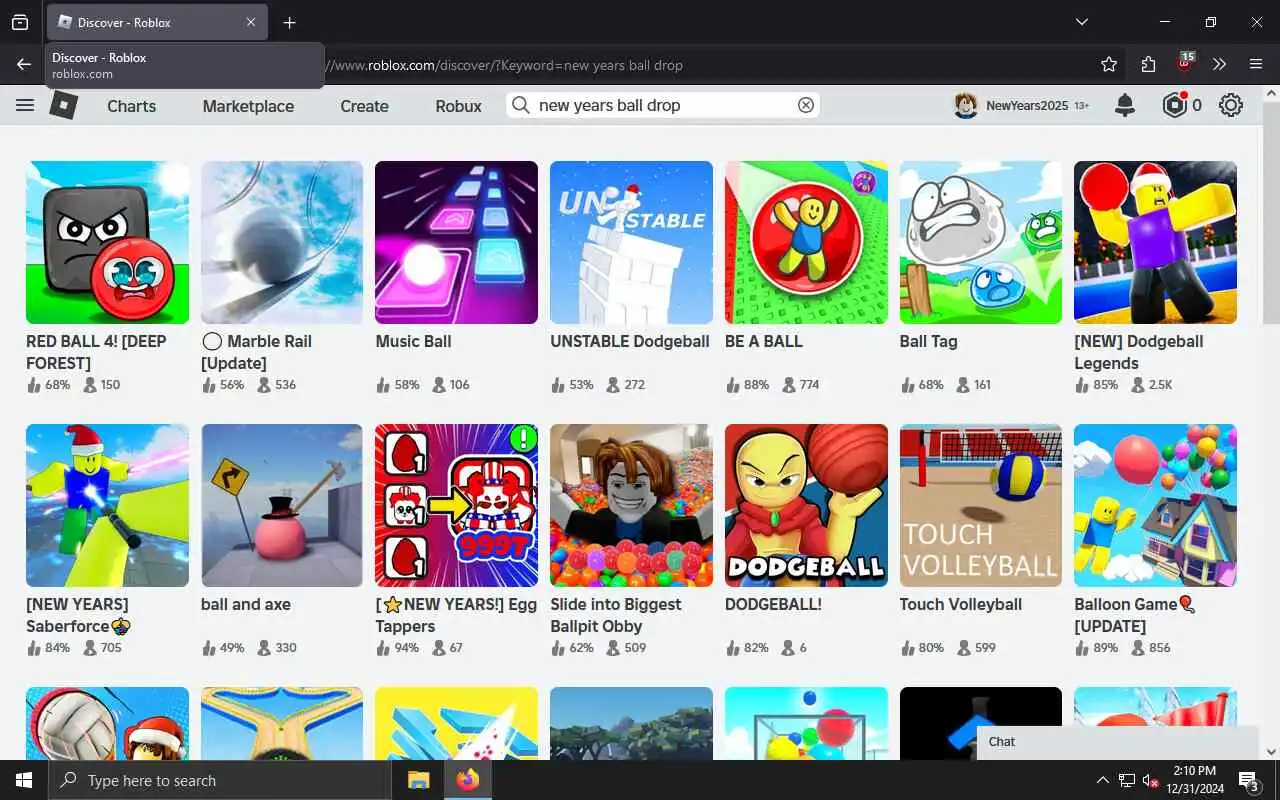Go back with the browser back arrow

24,64
